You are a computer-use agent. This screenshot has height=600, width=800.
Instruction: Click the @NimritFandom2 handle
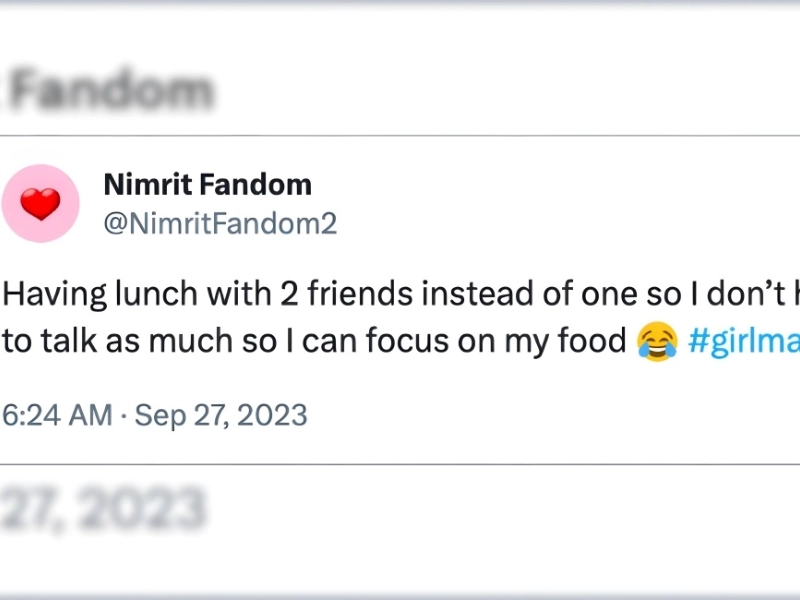220,224
